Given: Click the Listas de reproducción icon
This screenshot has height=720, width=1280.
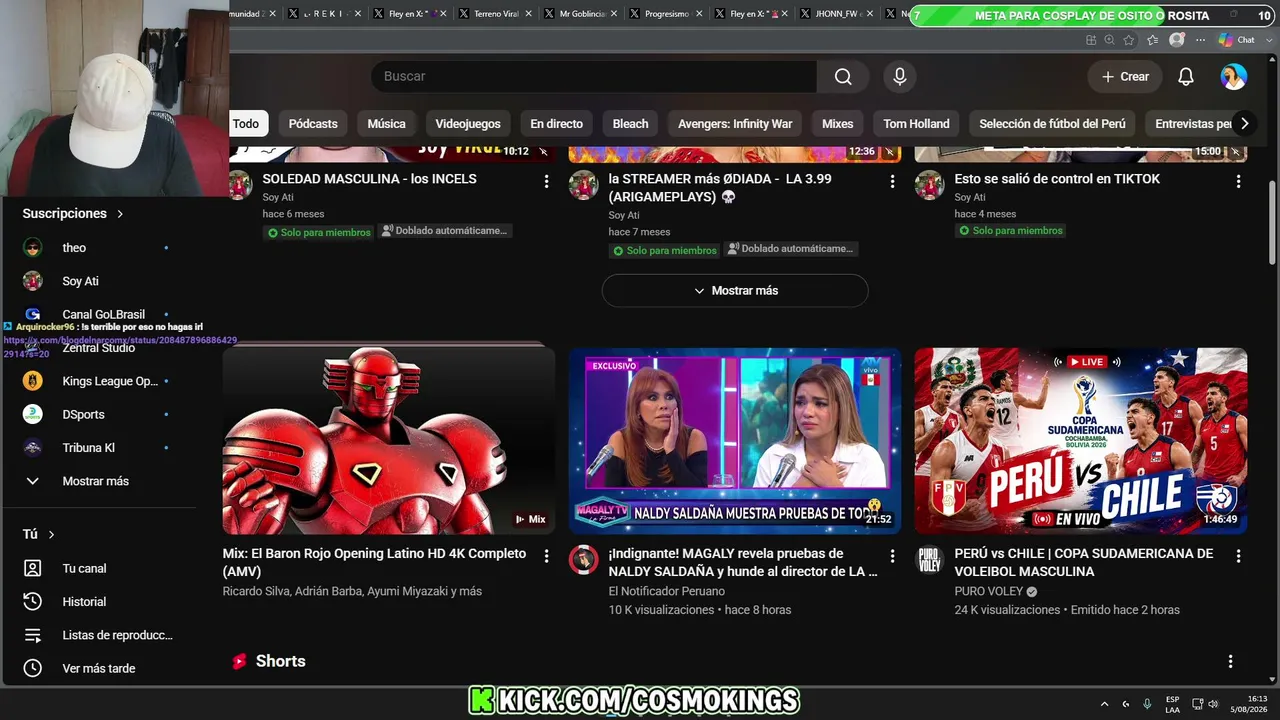Looking at the screenshot, I should coord(33,635).
